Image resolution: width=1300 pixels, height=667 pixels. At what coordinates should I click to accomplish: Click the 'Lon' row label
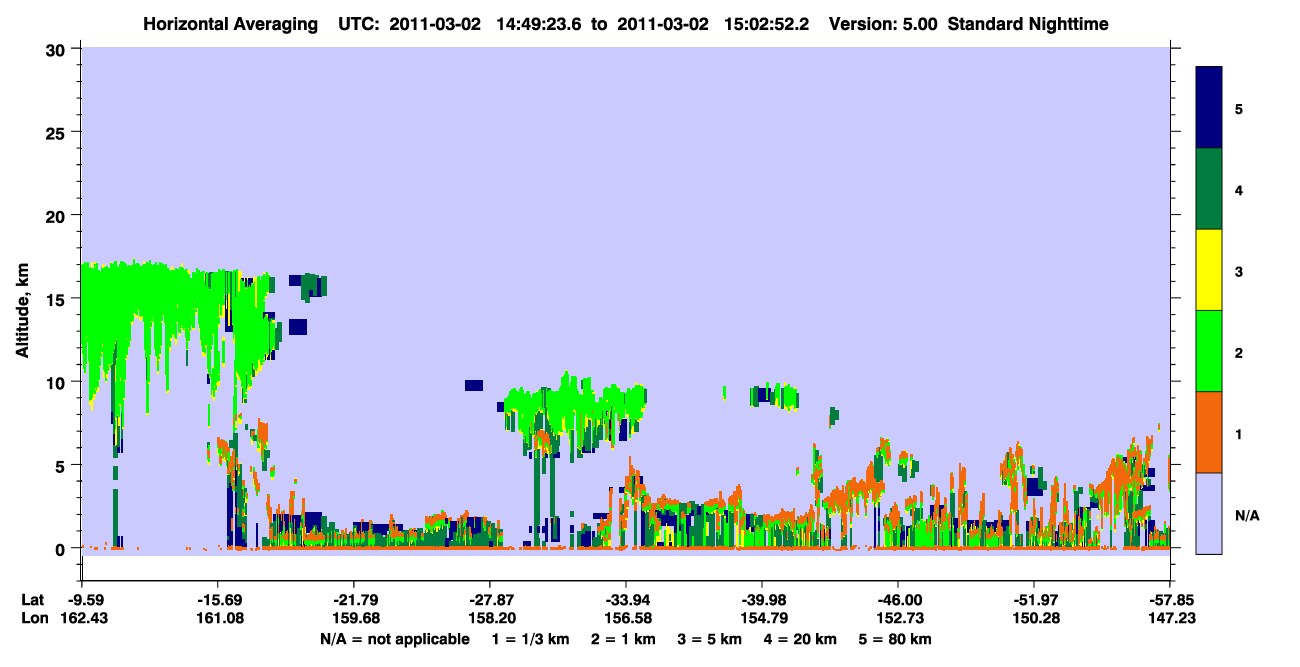(33, 619)
